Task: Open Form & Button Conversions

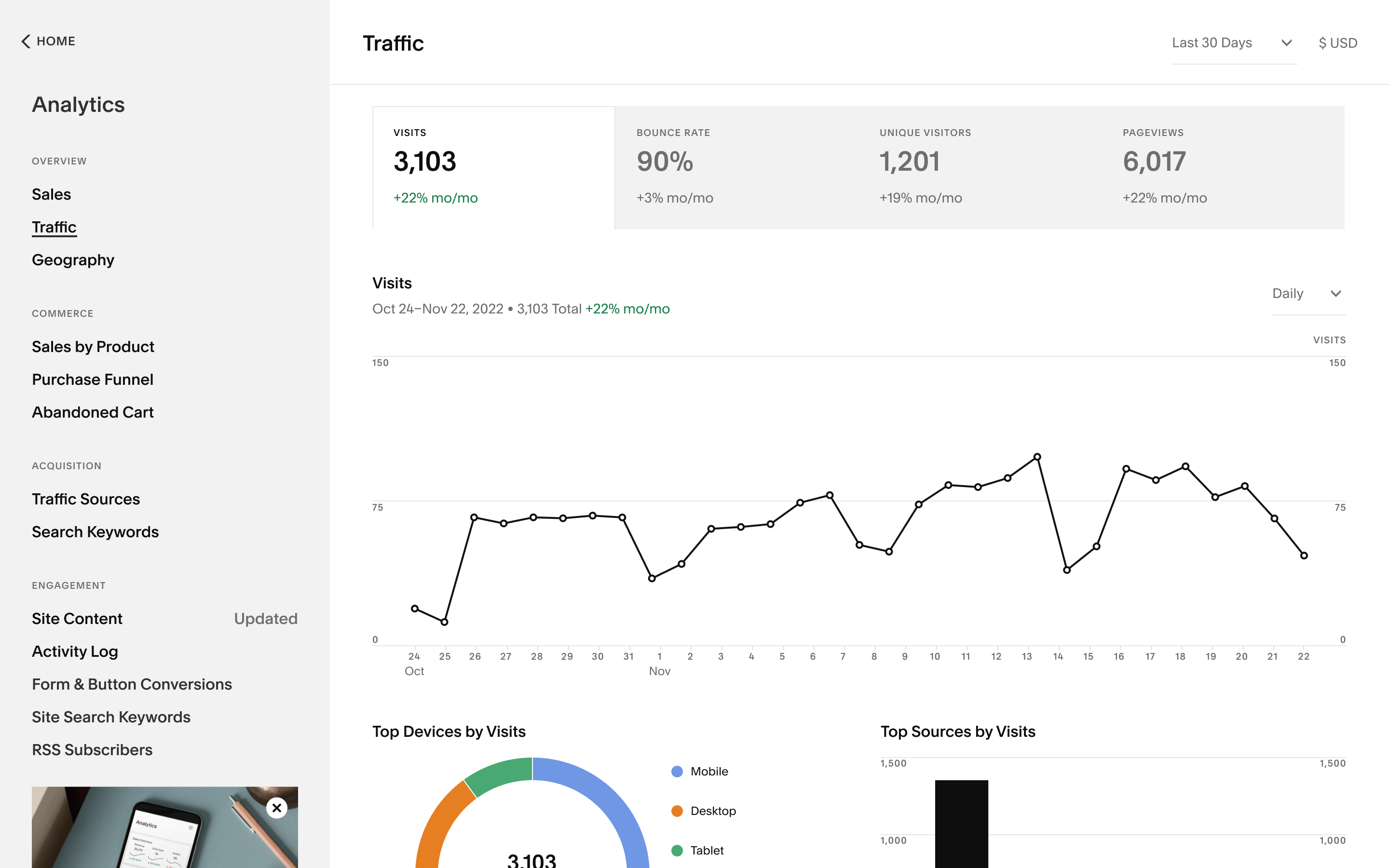Action: point(132,684)
